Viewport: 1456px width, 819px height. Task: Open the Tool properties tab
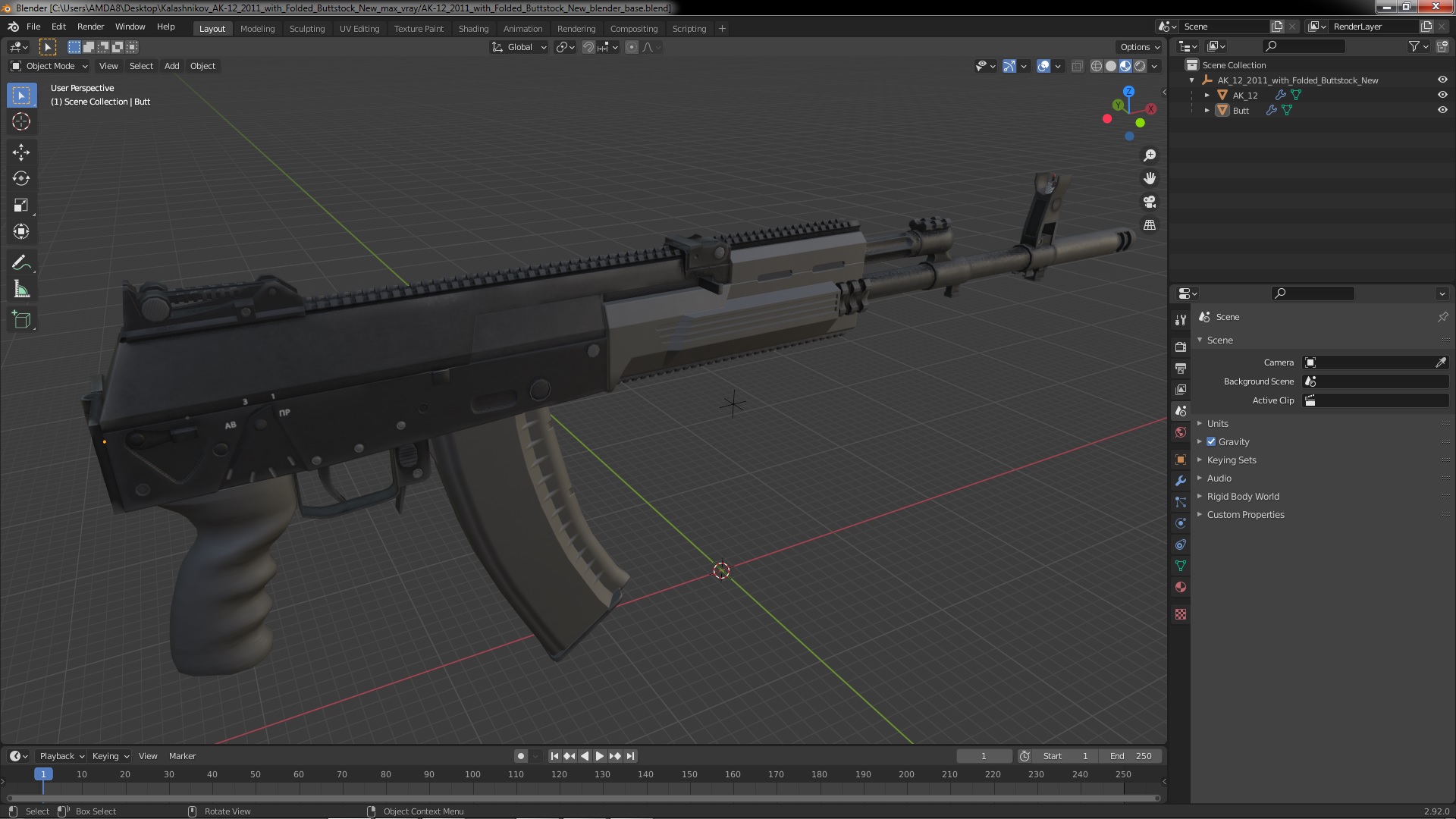1180,320
